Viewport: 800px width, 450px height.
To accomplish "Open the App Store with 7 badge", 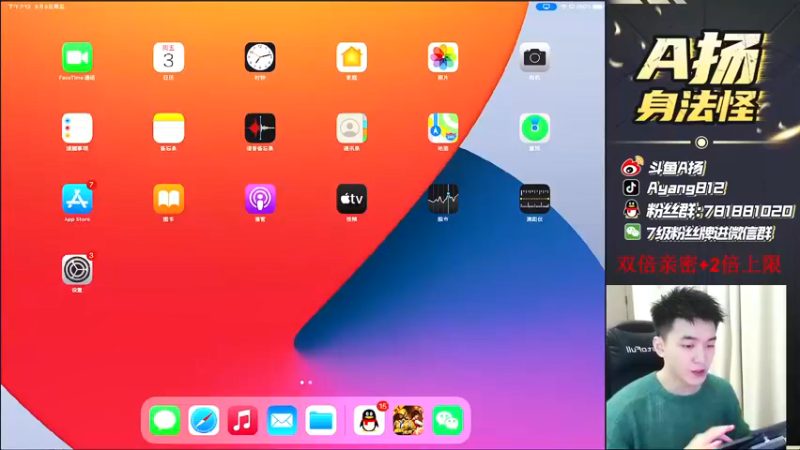I will 77,199.
